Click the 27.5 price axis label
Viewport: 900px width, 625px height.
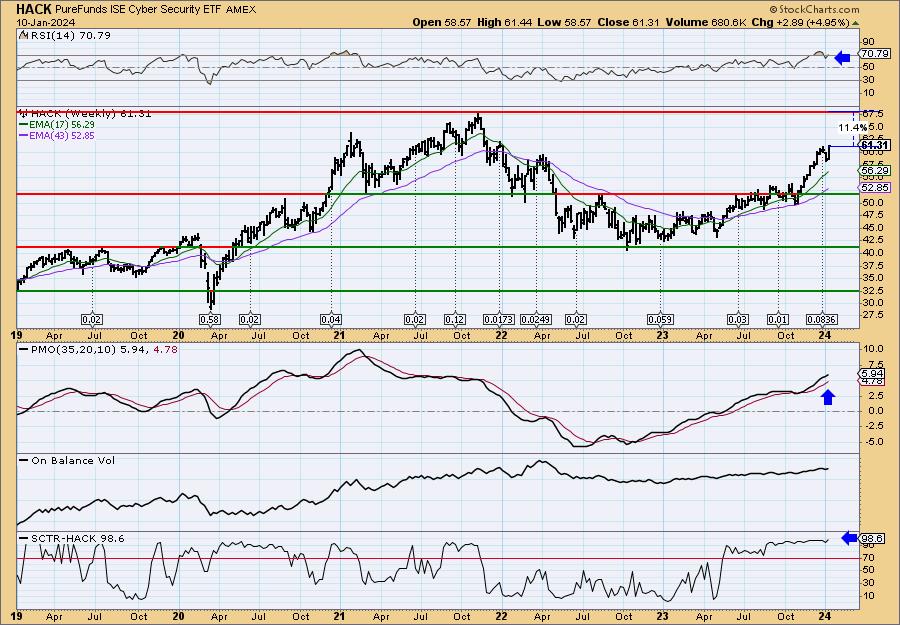(x=874, y=315)
